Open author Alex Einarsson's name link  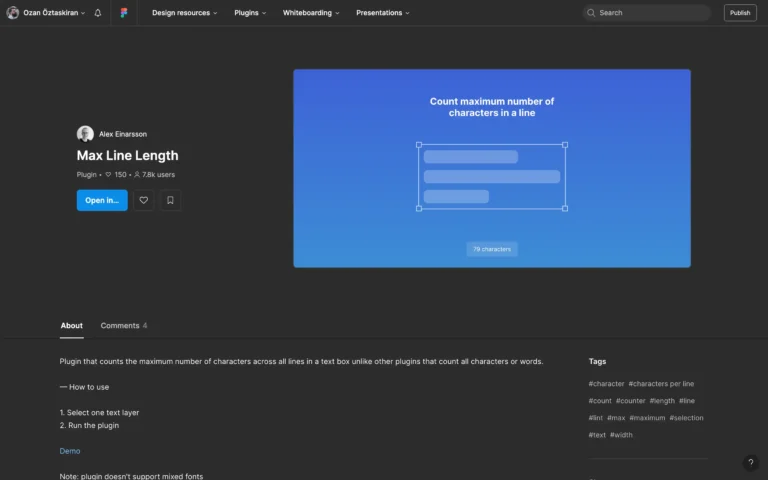122,134
